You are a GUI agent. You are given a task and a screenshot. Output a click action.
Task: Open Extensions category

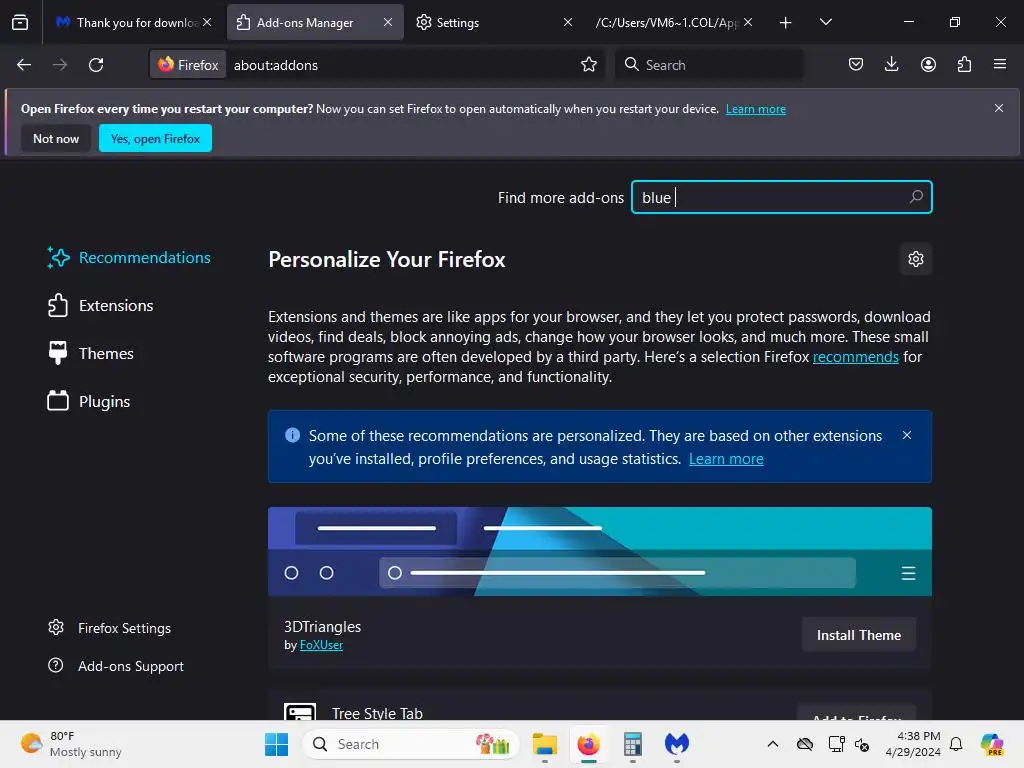[x=100, y=306]
